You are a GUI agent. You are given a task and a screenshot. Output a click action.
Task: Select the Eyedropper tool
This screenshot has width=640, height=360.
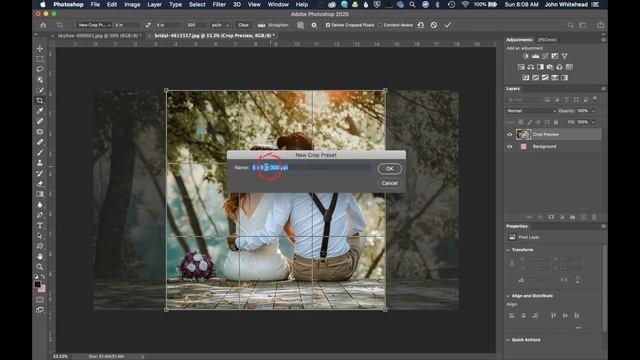40,111
